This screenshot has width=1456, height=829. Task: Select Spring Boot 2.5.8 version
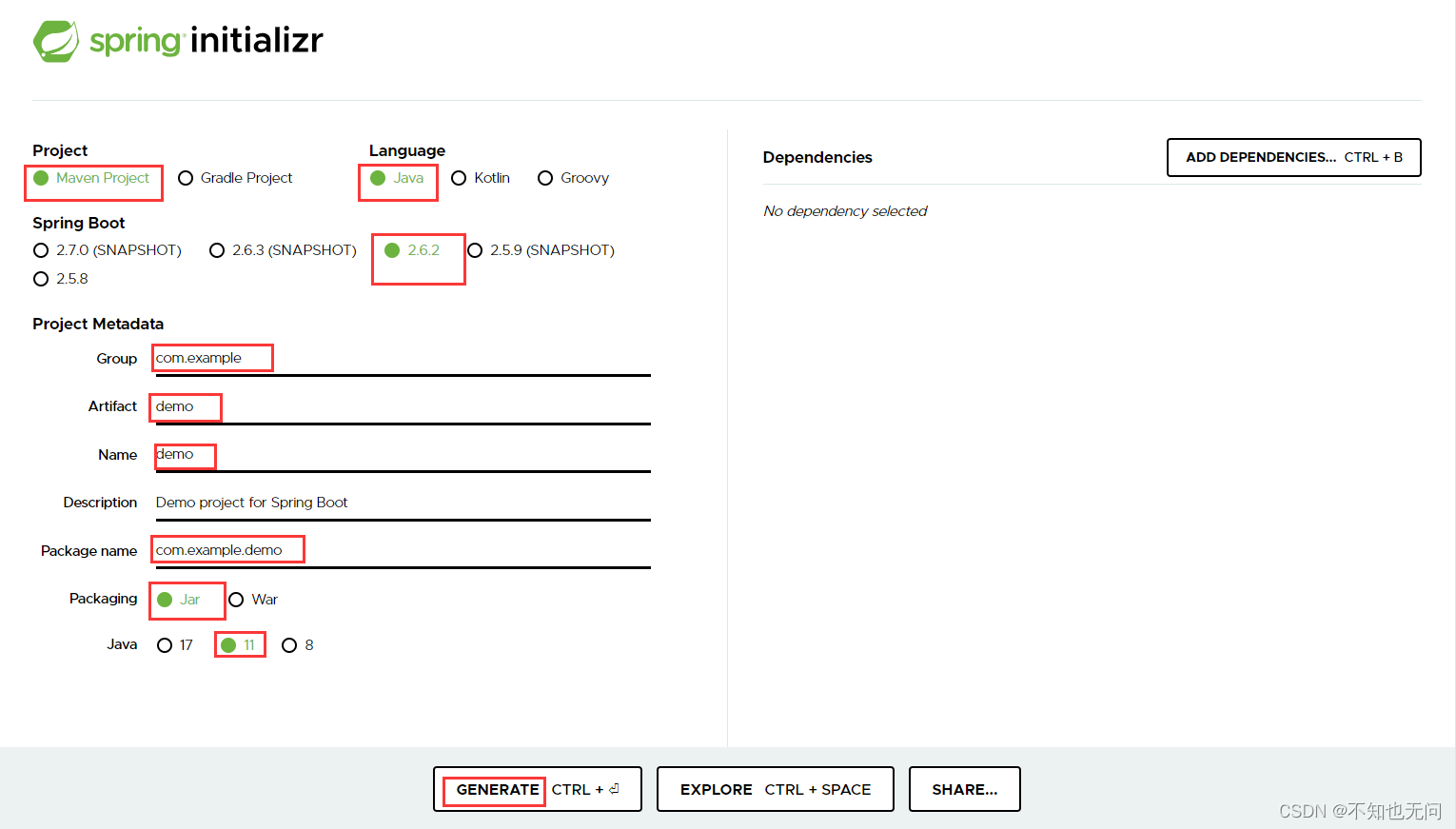[x=61, y=279]
